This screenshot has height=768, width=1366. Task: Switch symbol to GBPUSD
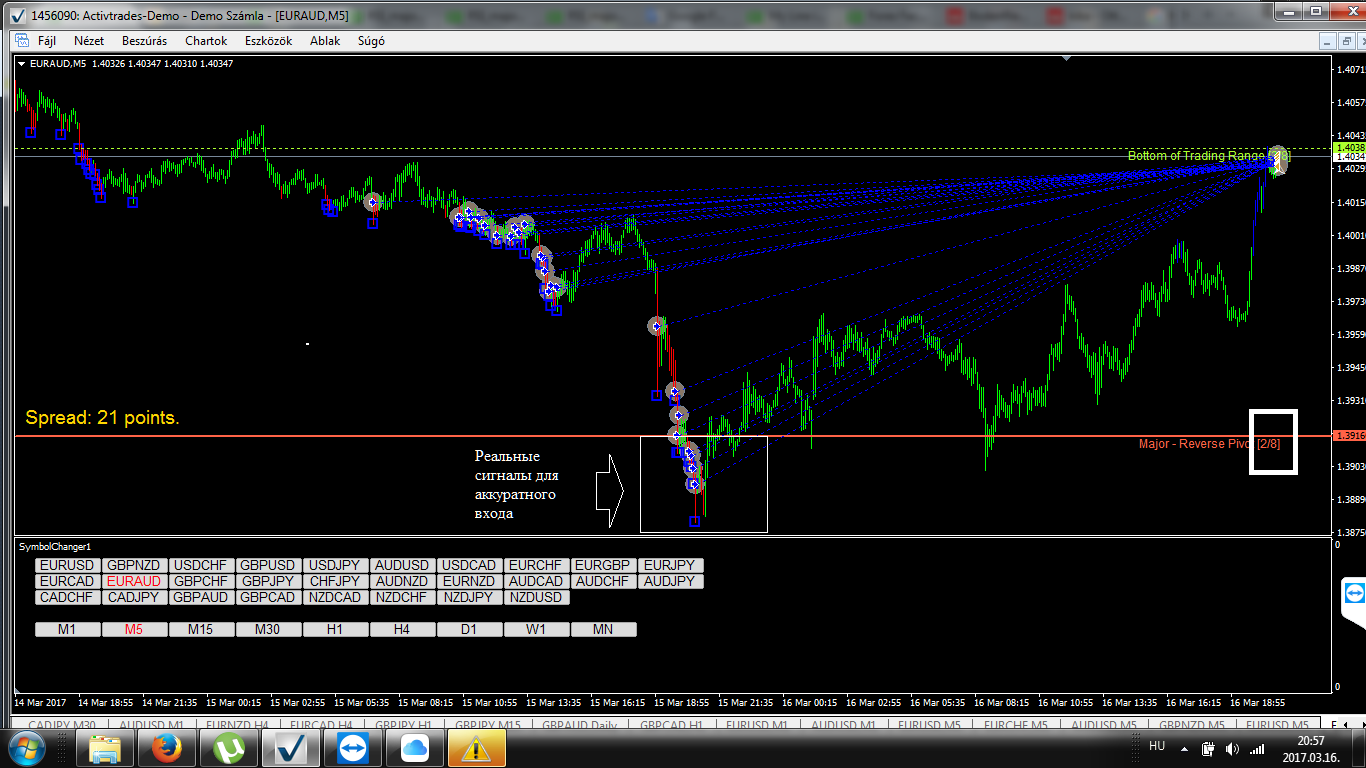coord(269,565)
